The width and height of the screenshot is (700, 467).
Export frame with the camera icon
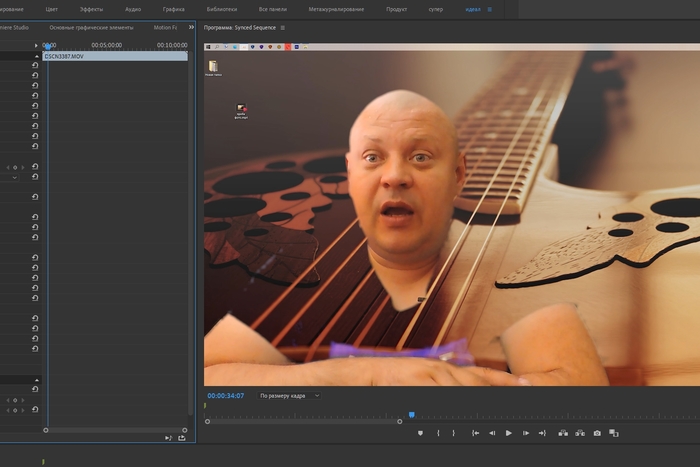tap(597, 433)
